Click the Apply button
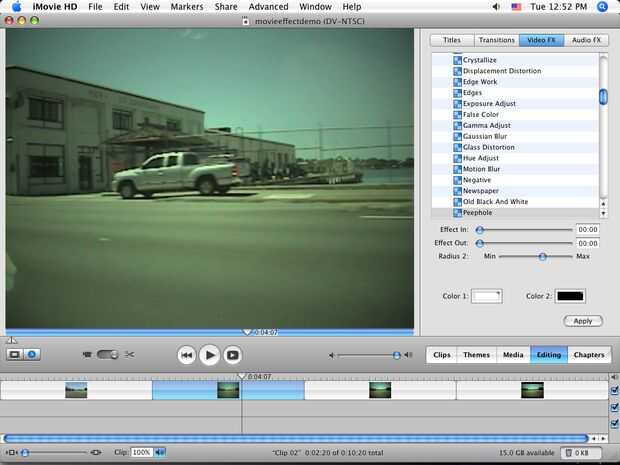The width and height of the screenshot is (620, 465). (x=582, y=321)
